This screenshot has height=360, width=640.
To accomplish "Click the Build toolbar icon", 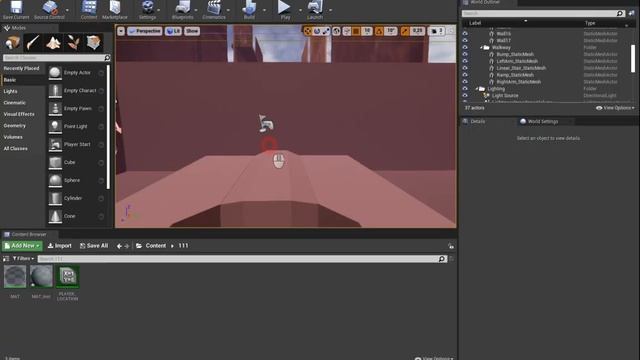I will 249,9.
